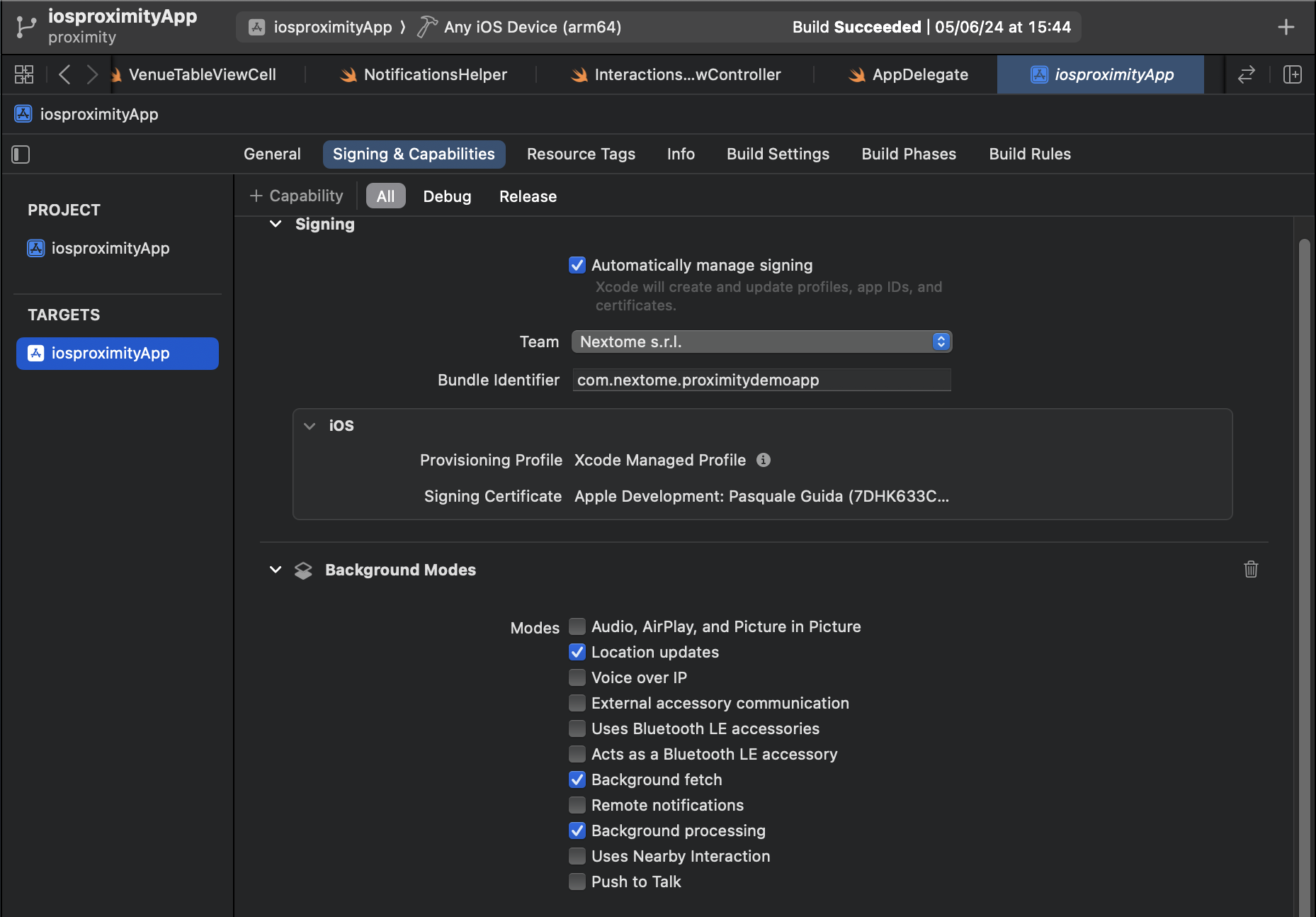The width and height of the screenshot is (1316, 917).
Task: Uncheck Background processing mode
Action: (577, 831)
